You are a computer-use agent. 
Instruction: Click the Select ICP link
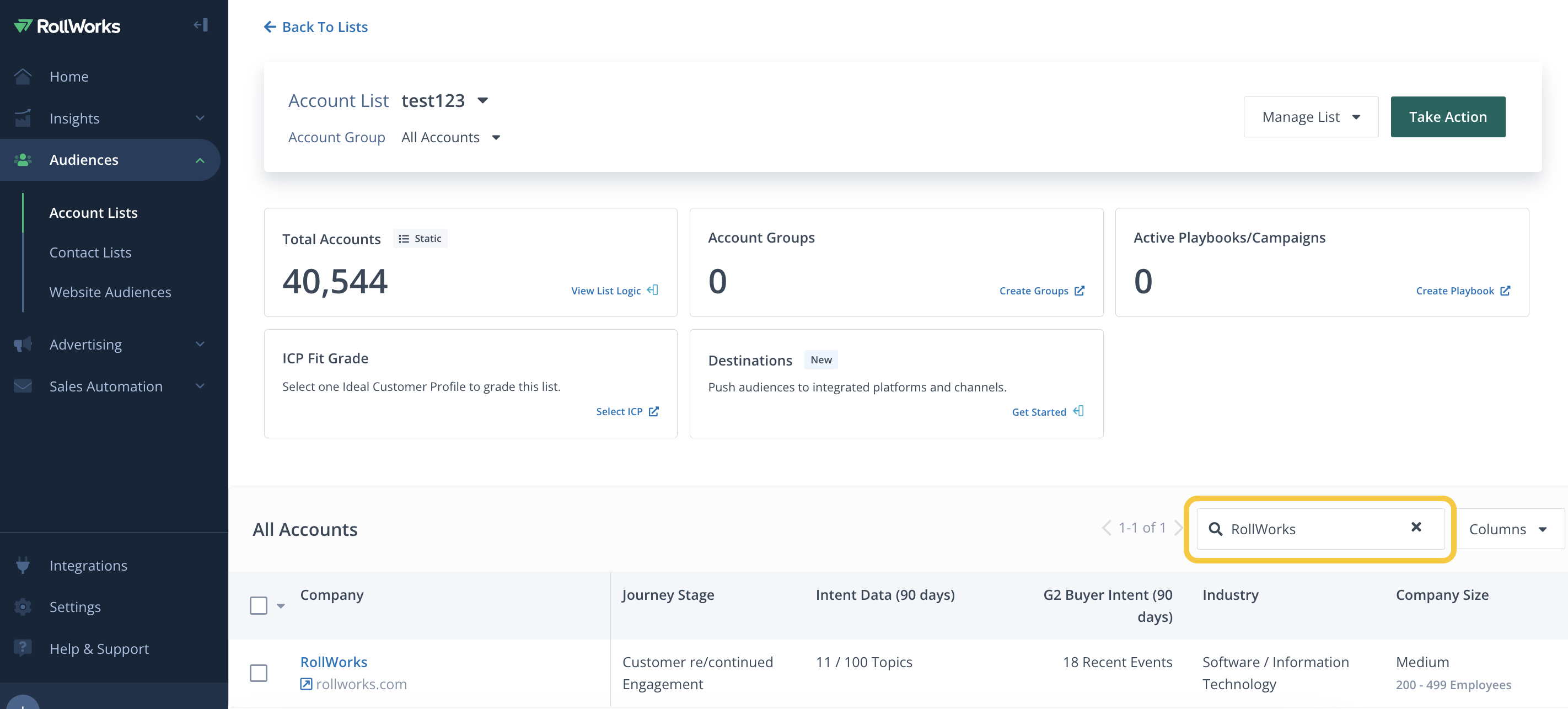pos(619,411)
